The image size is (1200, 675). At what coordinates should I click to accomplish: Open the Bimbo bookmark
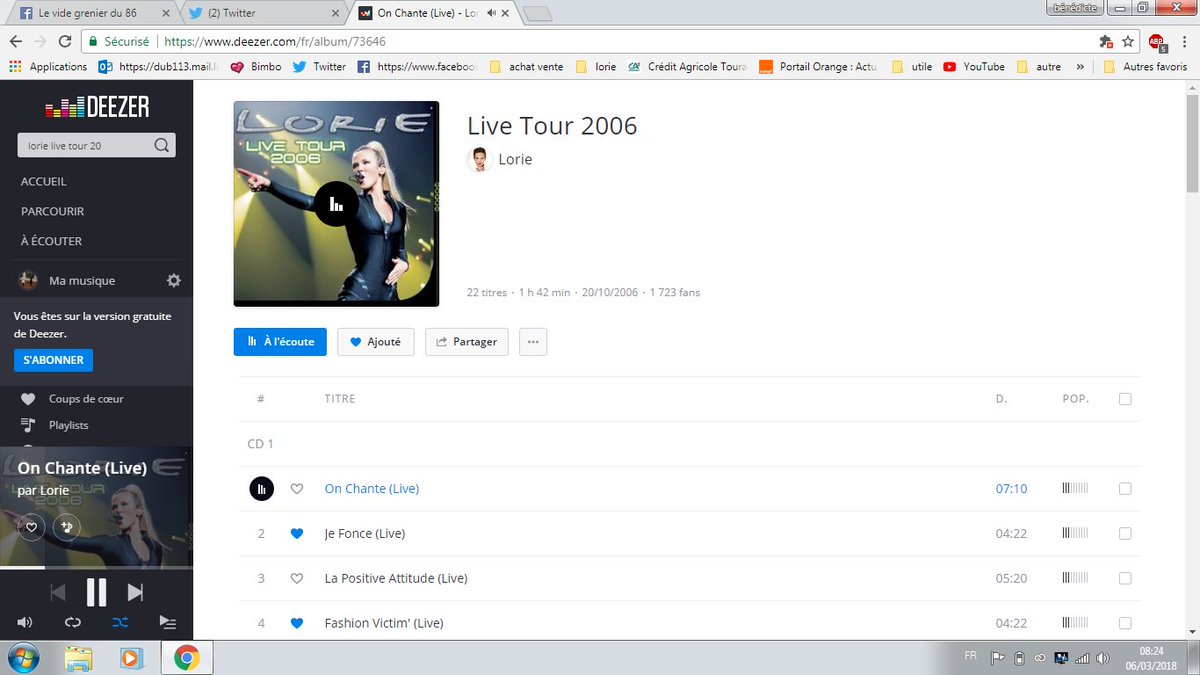click(256, 67)
